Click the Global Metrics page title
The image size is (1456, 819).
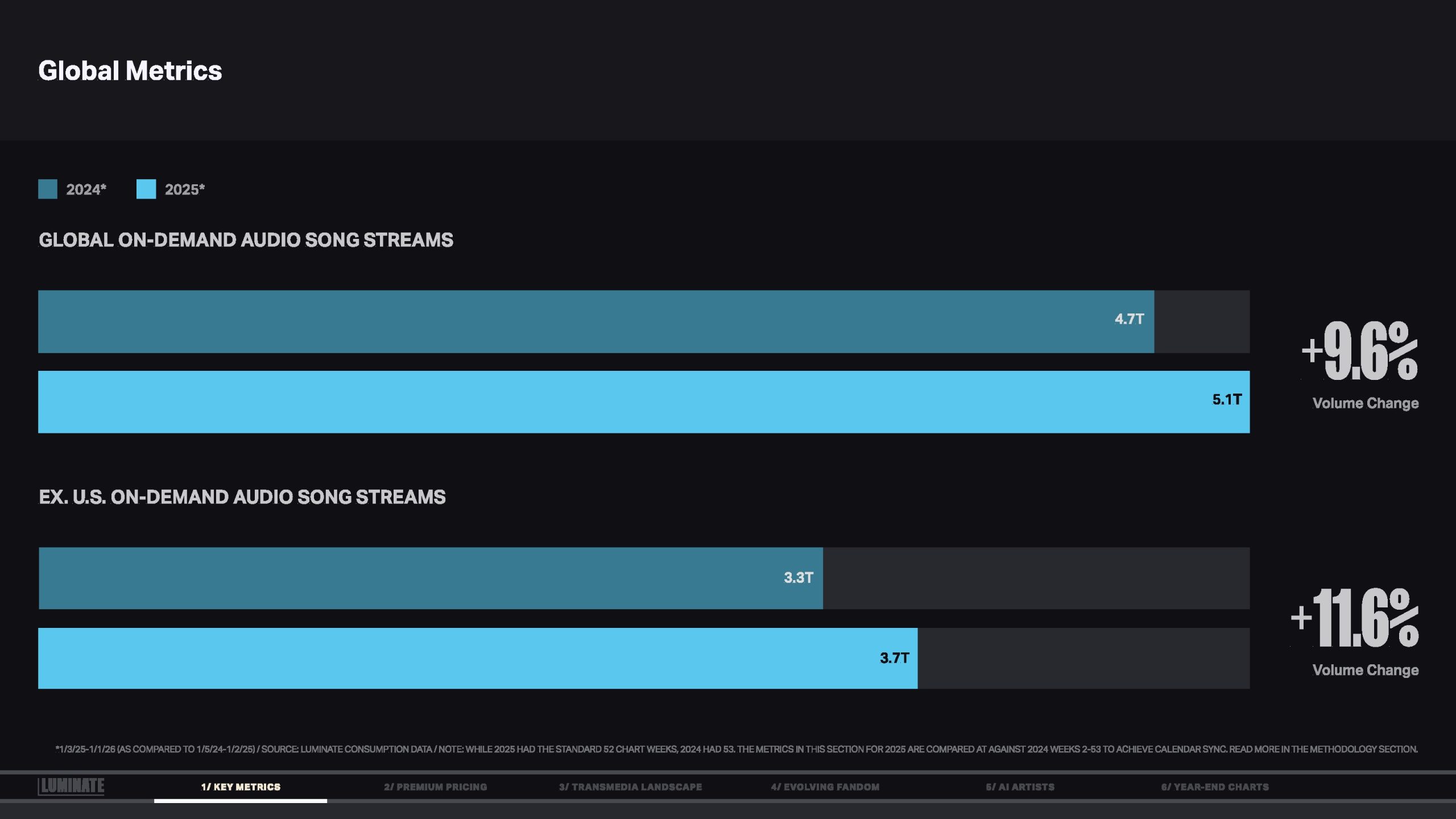pos(130,71)
